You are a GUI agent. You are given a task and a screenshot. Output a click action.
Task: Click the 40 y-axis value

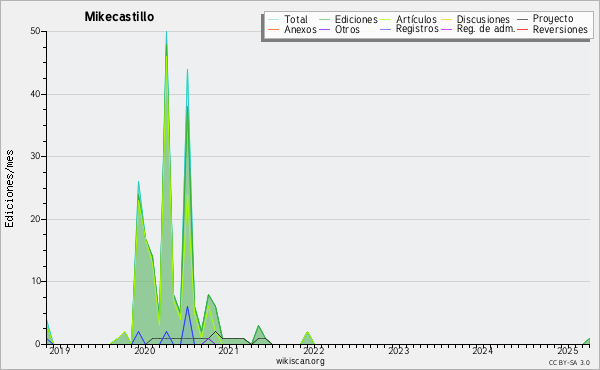coord(36,94)
